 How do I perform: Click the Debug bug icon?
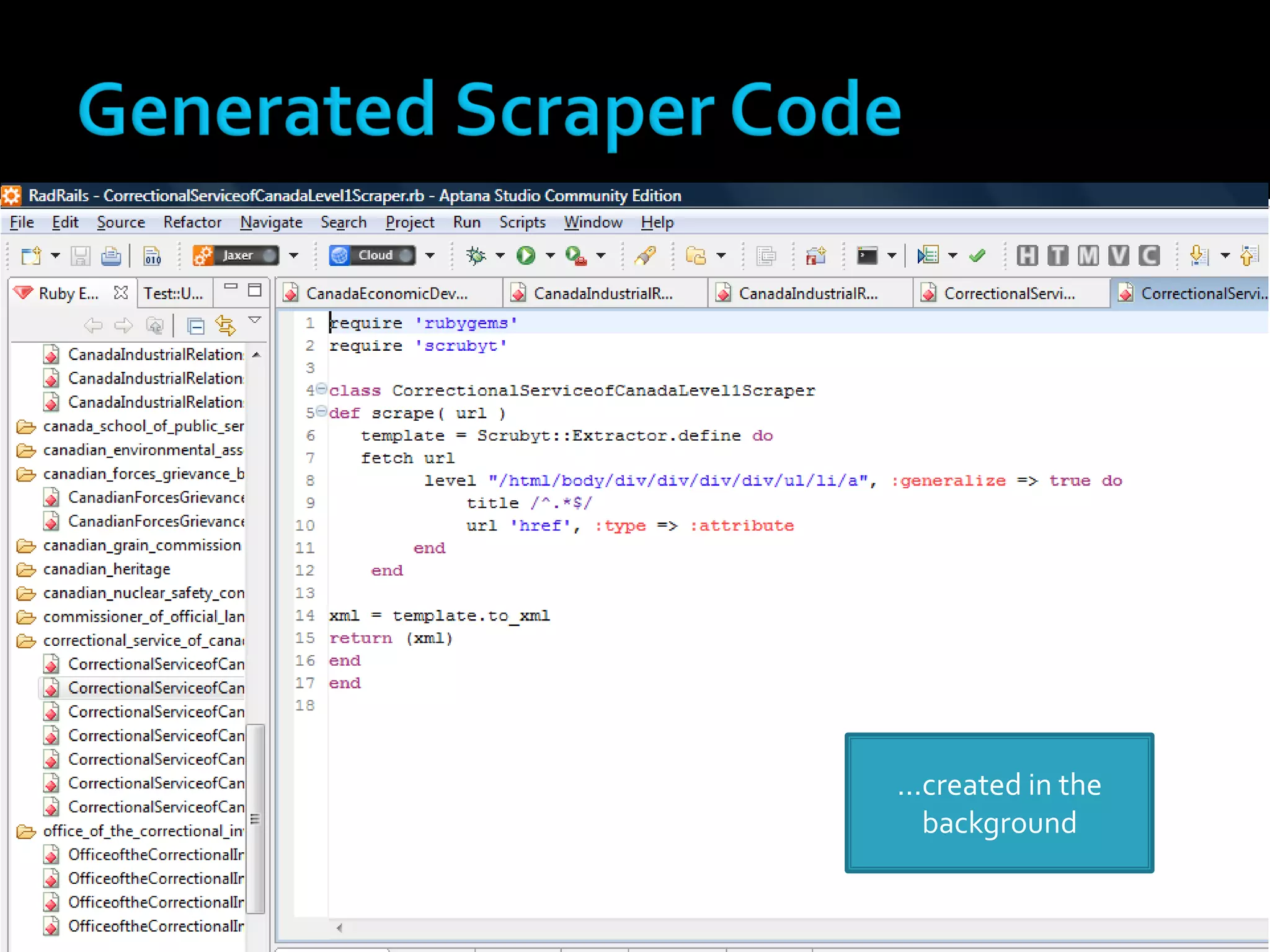476,255
